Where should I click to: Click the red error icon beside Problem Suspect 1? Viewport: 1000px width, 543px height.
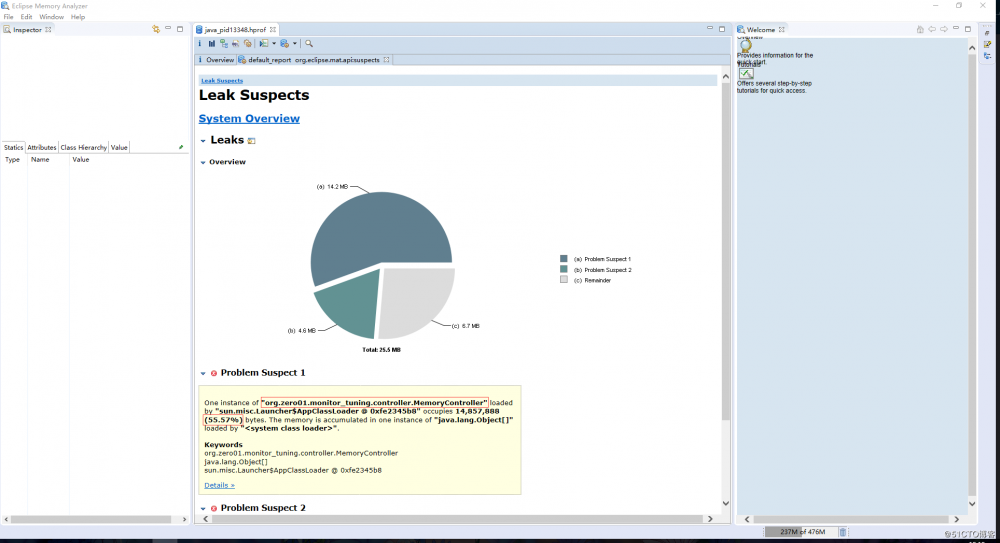[214, 373]
